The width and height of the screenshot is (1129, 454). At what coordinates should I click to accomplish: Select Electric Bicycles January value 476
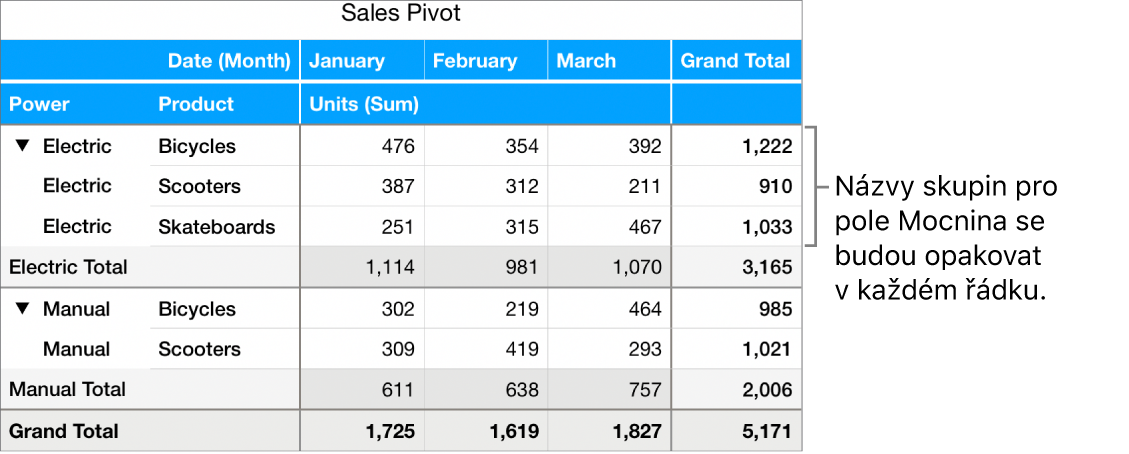click(398, 146)
